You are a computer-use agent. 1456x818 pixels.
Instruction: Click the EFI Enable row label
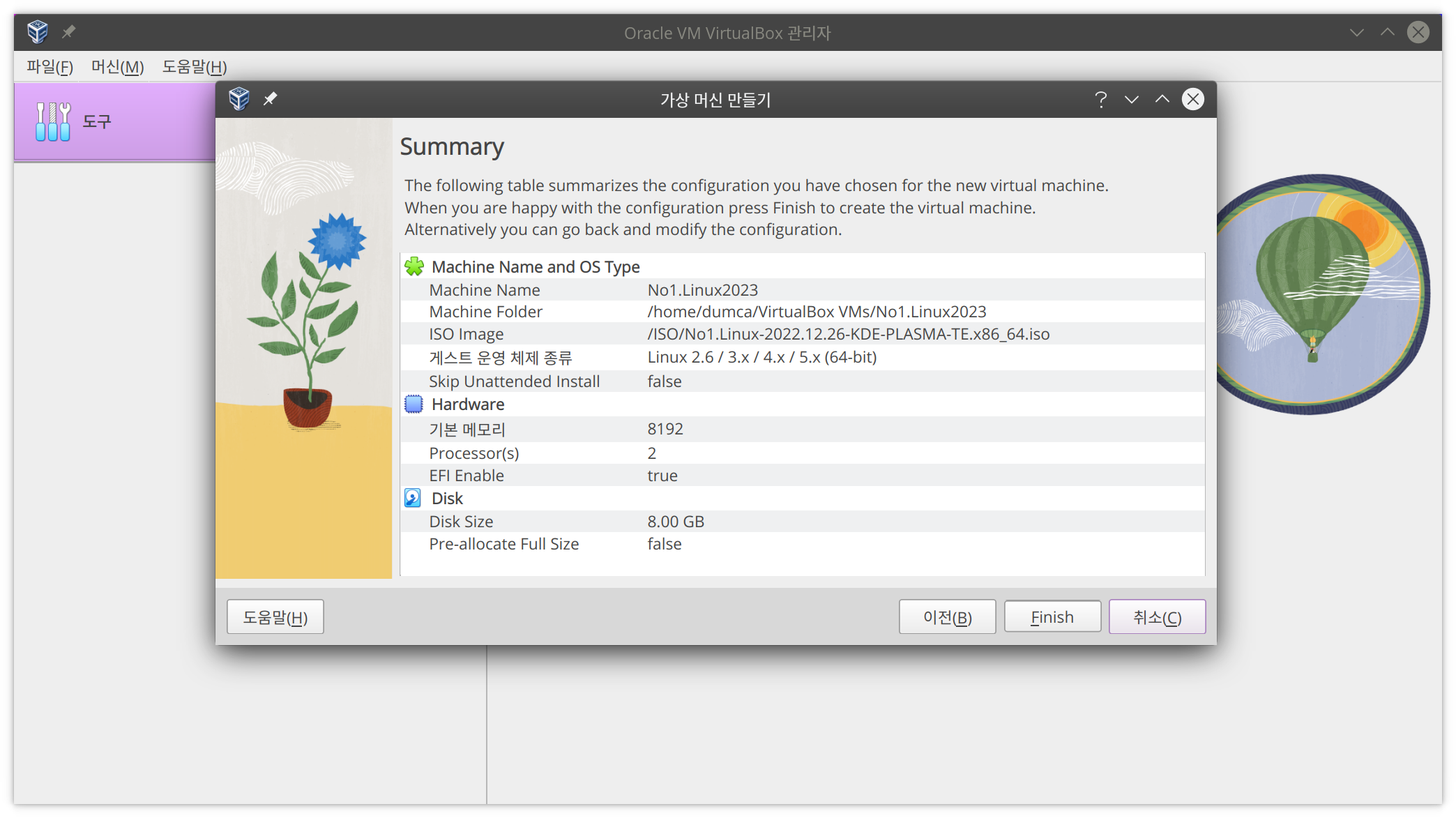click(x=467, y=475)
